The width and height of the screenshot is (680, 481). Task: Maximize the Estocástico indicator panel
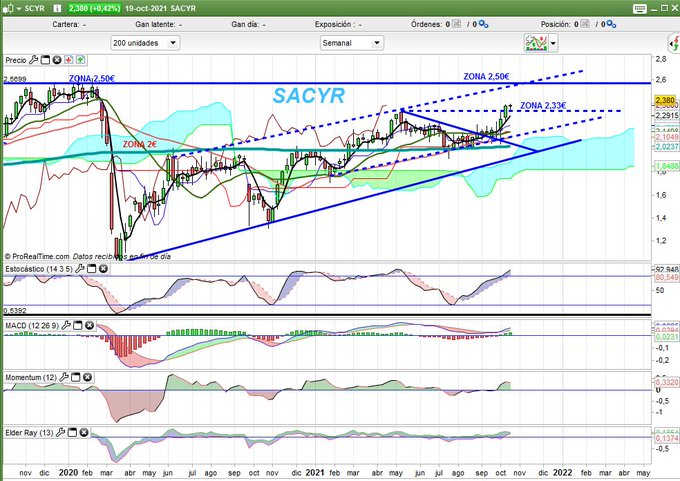(x=92, y=269)
